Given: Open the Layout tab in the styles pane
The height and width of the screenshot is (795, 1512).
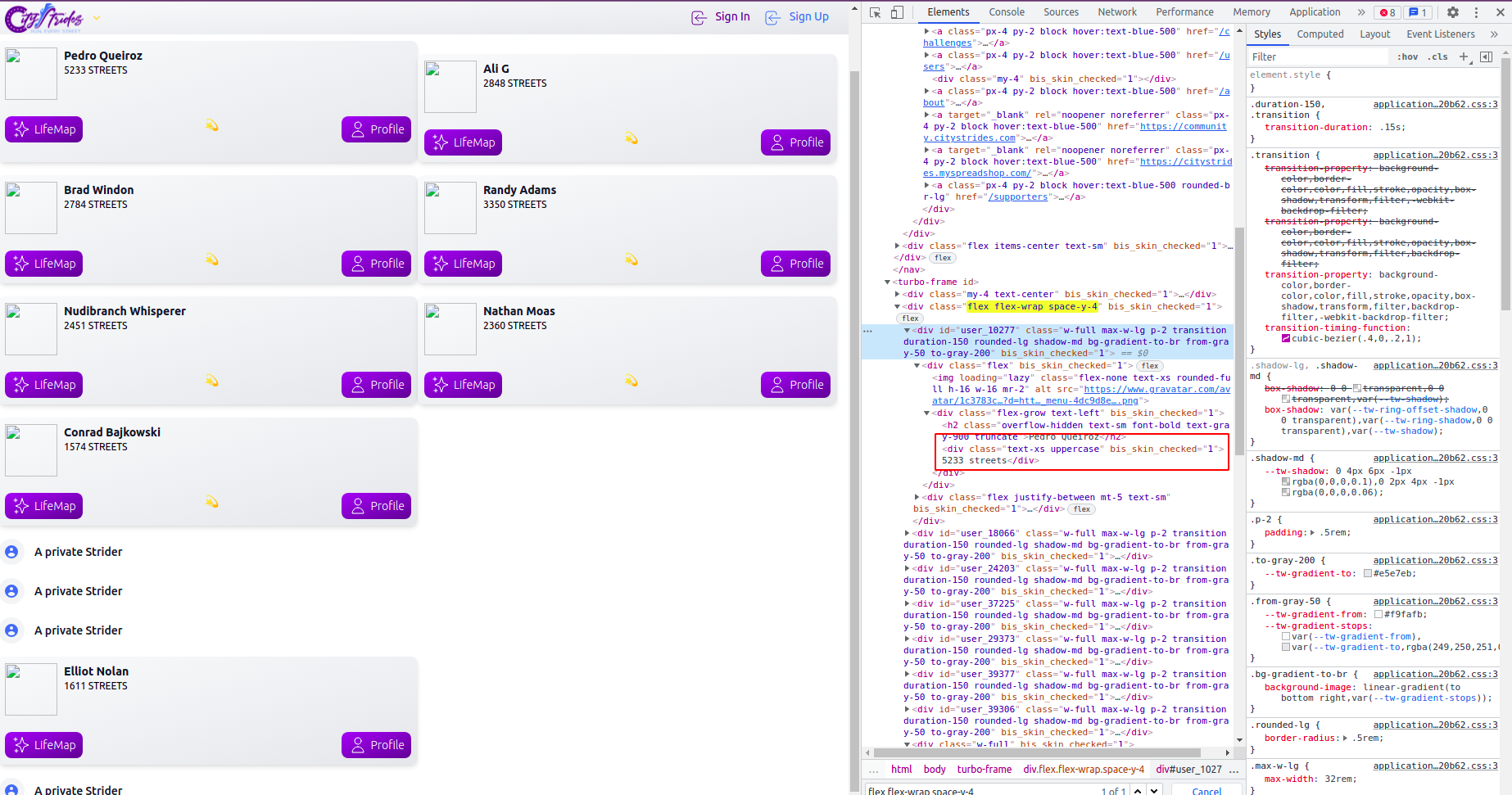Looking at the screenshot, I should 1375,34.
